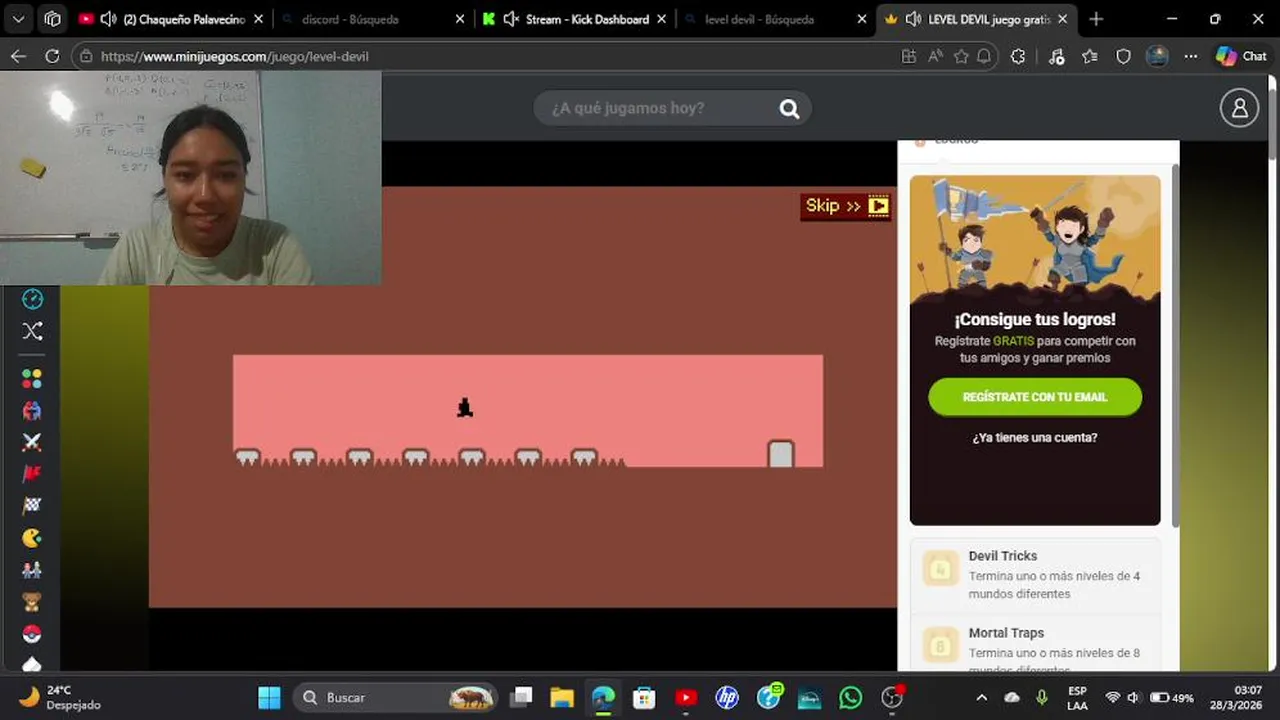The width and height of the screenshot is (1280, 720).
Task: Switch to the Stream - Kick Dashboard tab
Action: (x=575, y=19)
